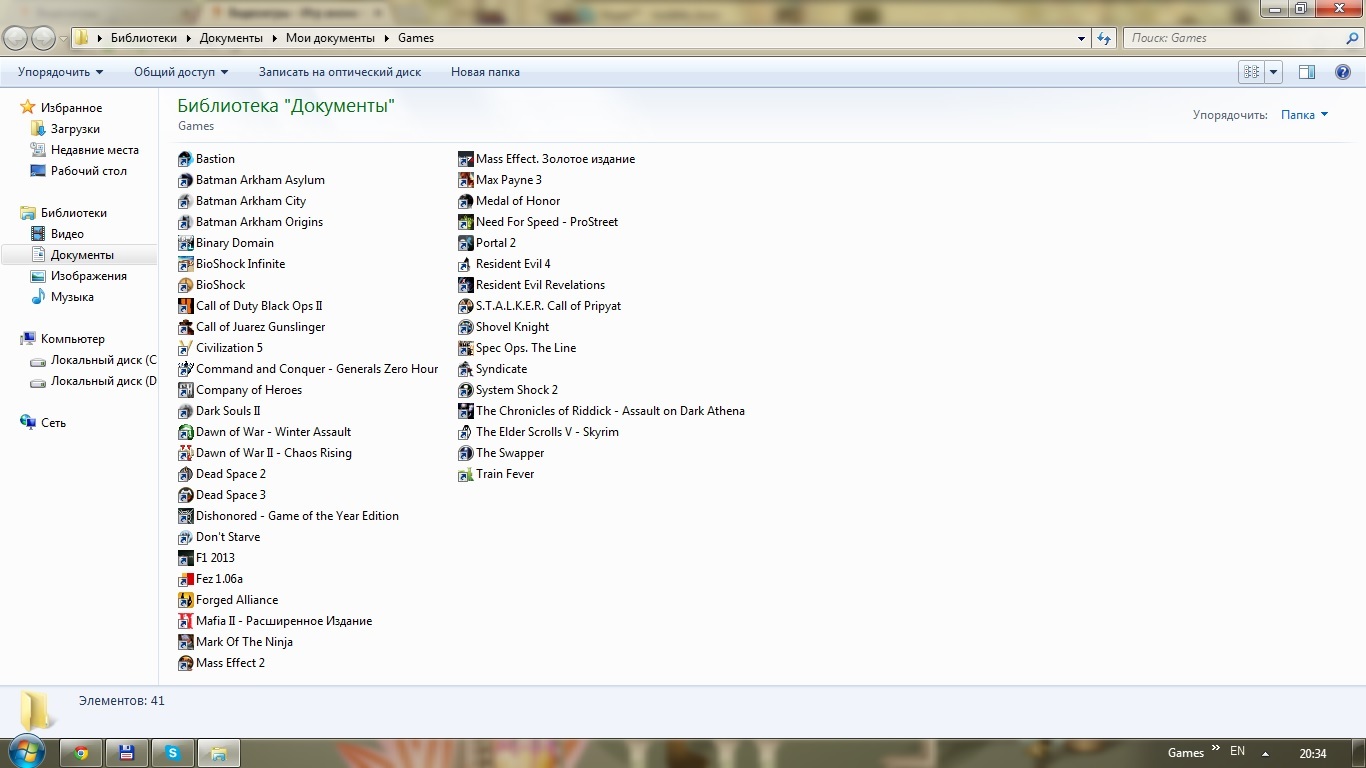Toggle the preview pane button

[1306, 72]
